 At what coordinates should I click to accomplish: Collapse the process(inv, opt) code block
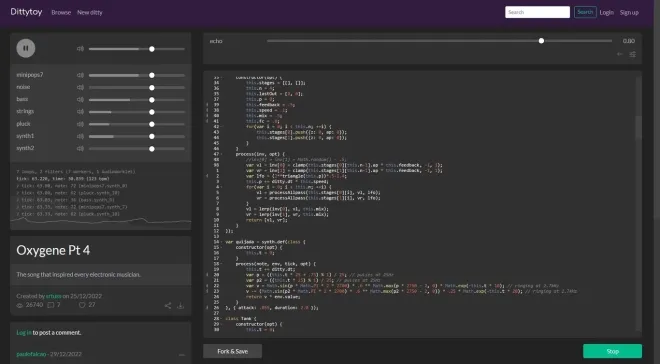click(x=222, y=154)
